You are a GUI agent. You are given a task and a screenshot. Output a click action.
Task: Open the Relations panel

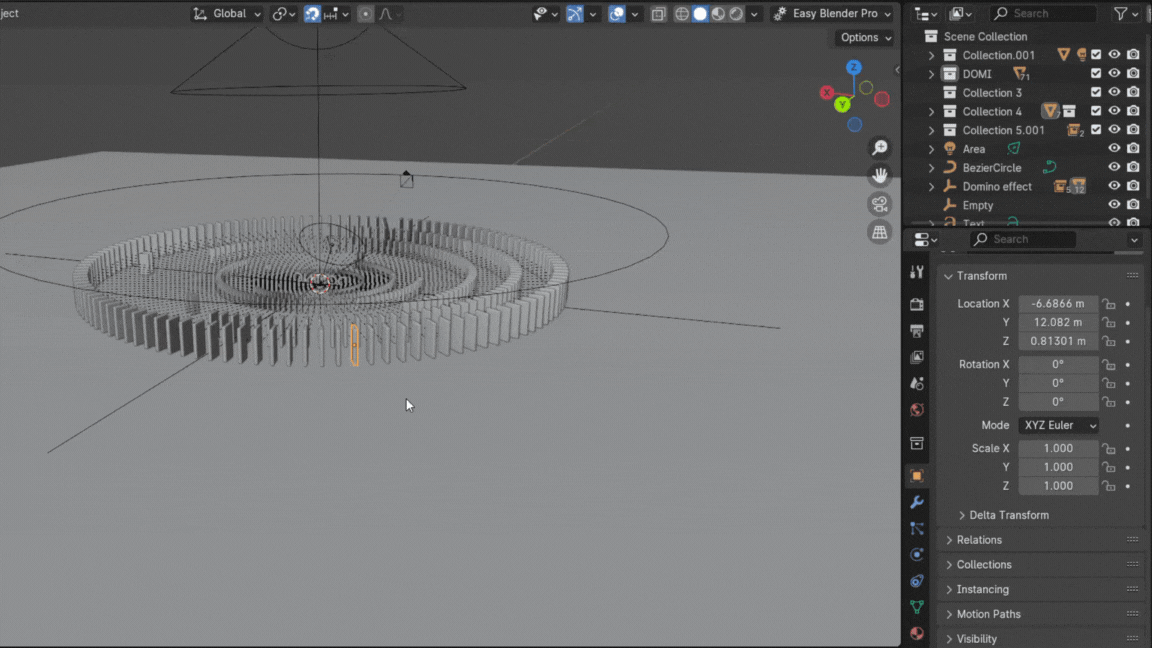(979, 540)
